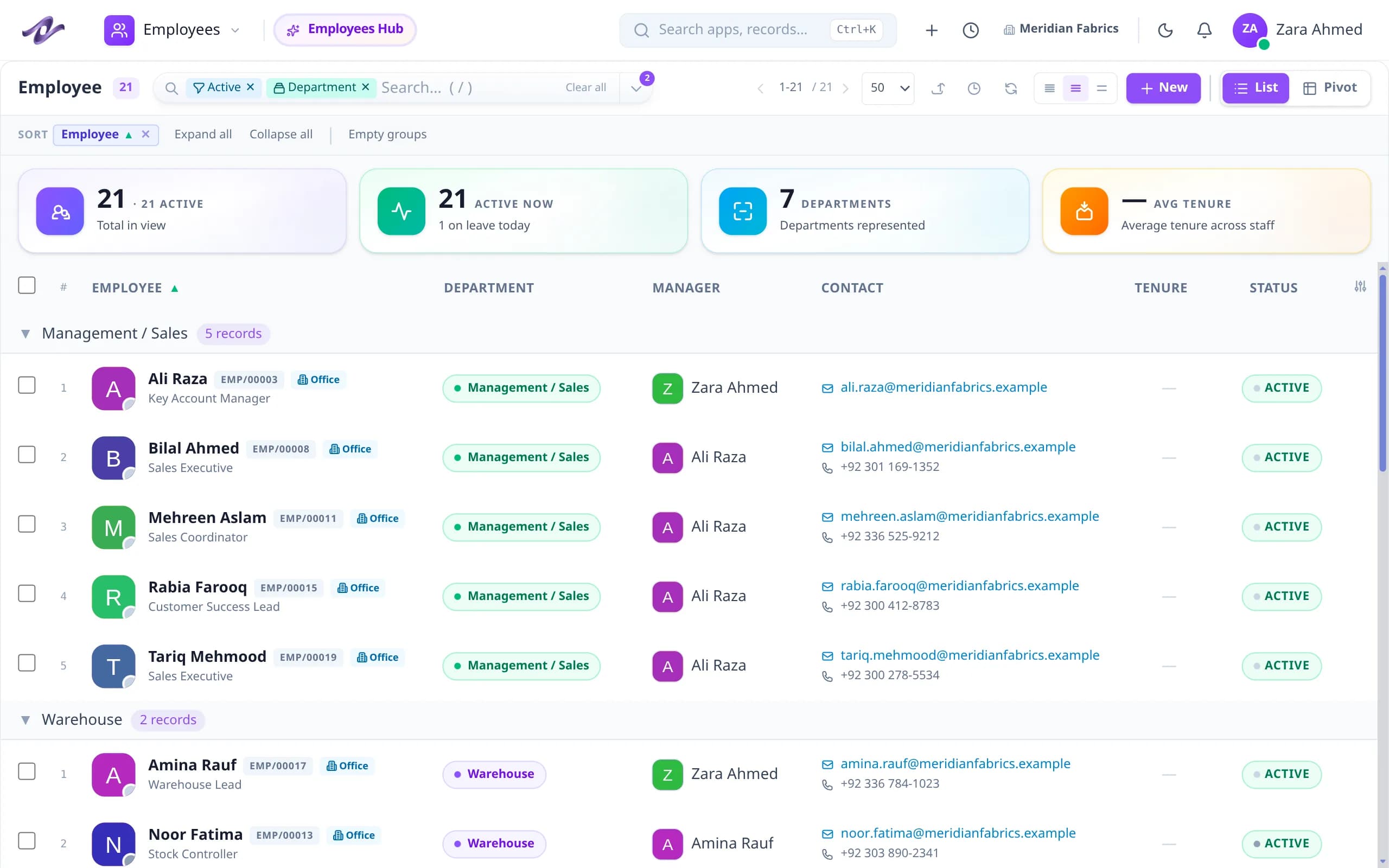The height and width of the screenshot is (868, 1389).
Task: Create a New employee
Action: coord(1163,88)
